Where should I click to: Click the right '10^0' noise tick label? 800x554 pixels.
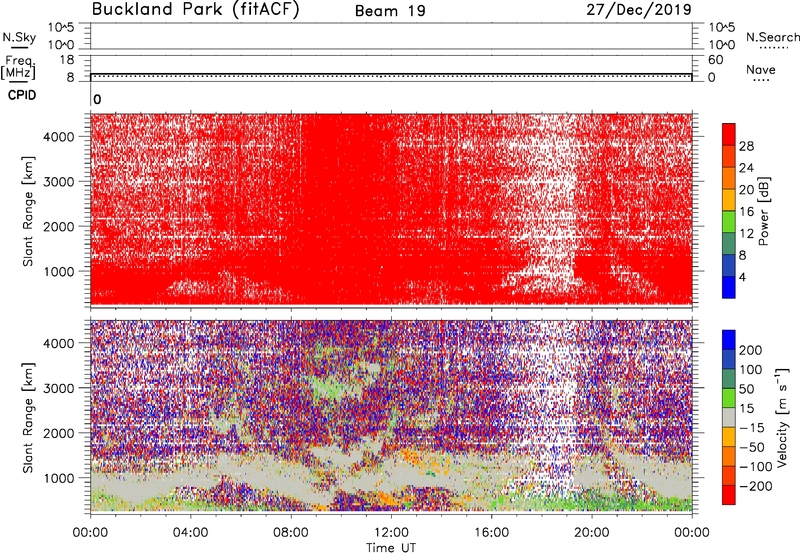721,45
